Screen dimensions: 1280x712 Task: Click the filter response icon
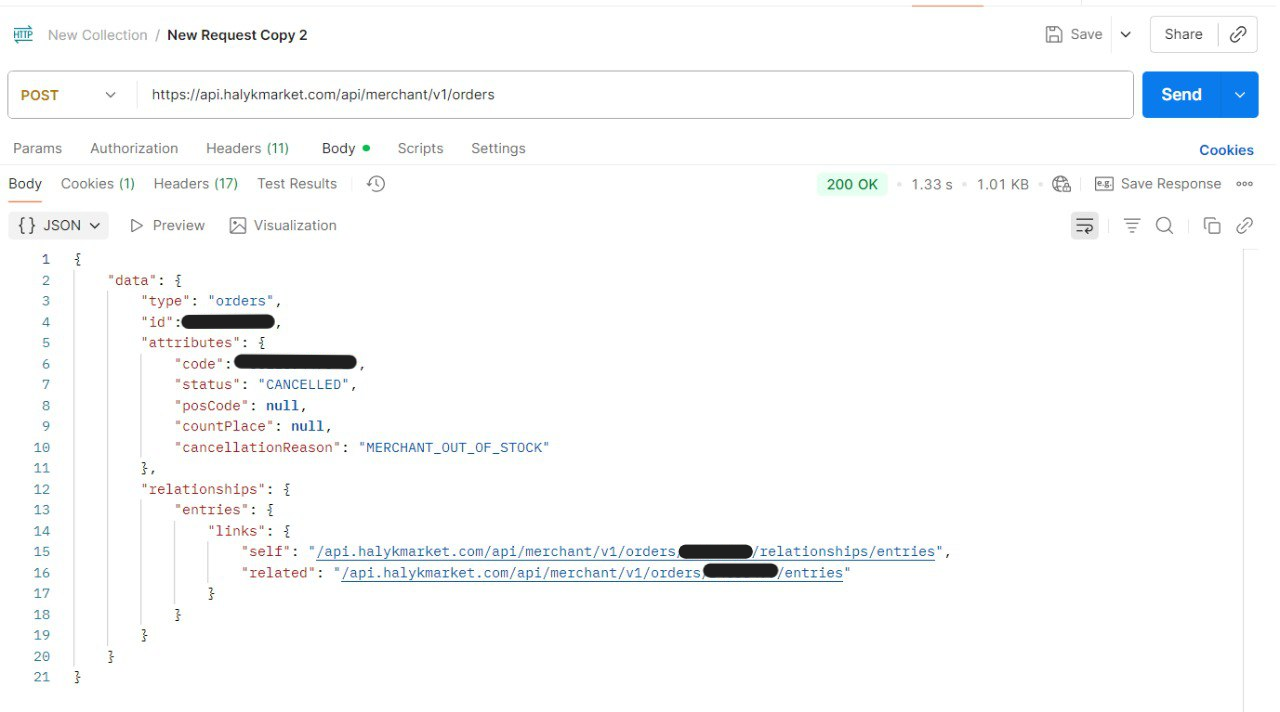pos(1132,226)
